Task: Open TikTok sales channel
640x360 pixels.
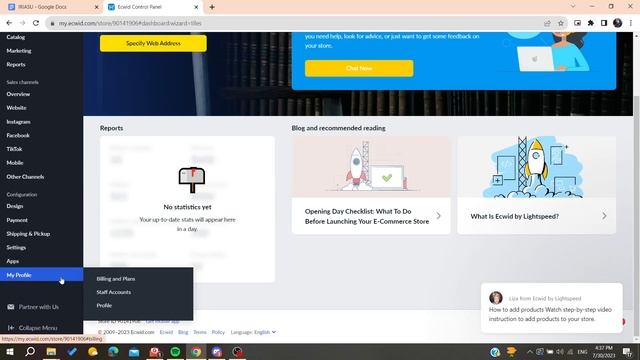Action: coord(14,149)
